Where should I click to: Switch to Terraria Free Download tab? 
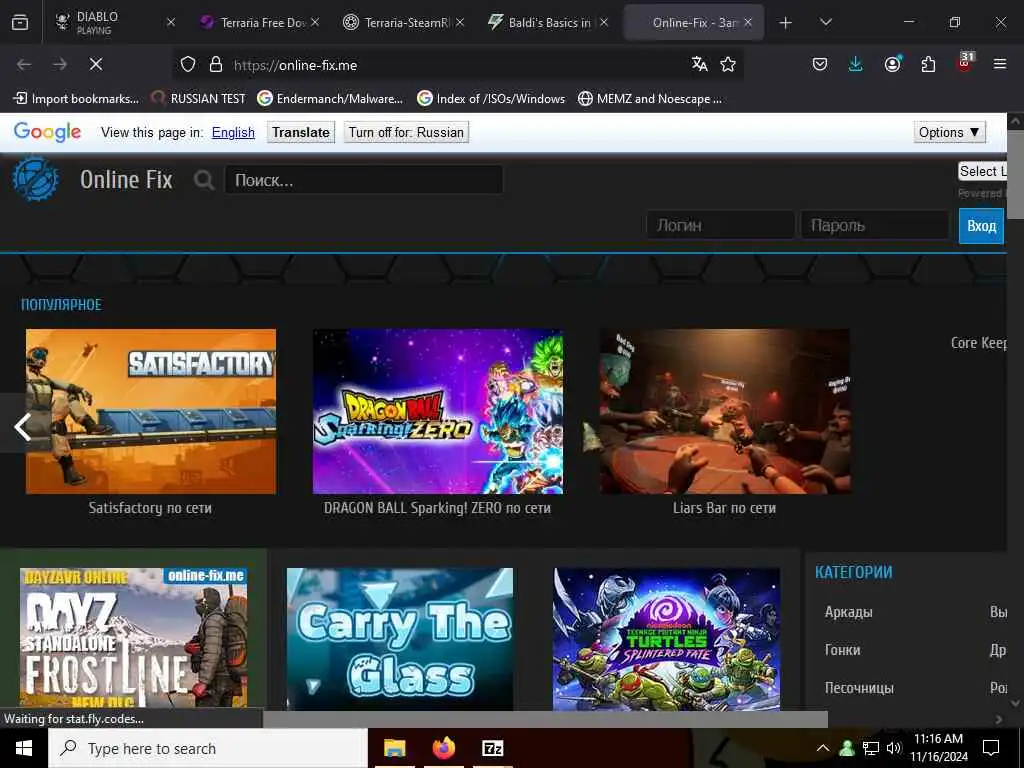point(257,23)
